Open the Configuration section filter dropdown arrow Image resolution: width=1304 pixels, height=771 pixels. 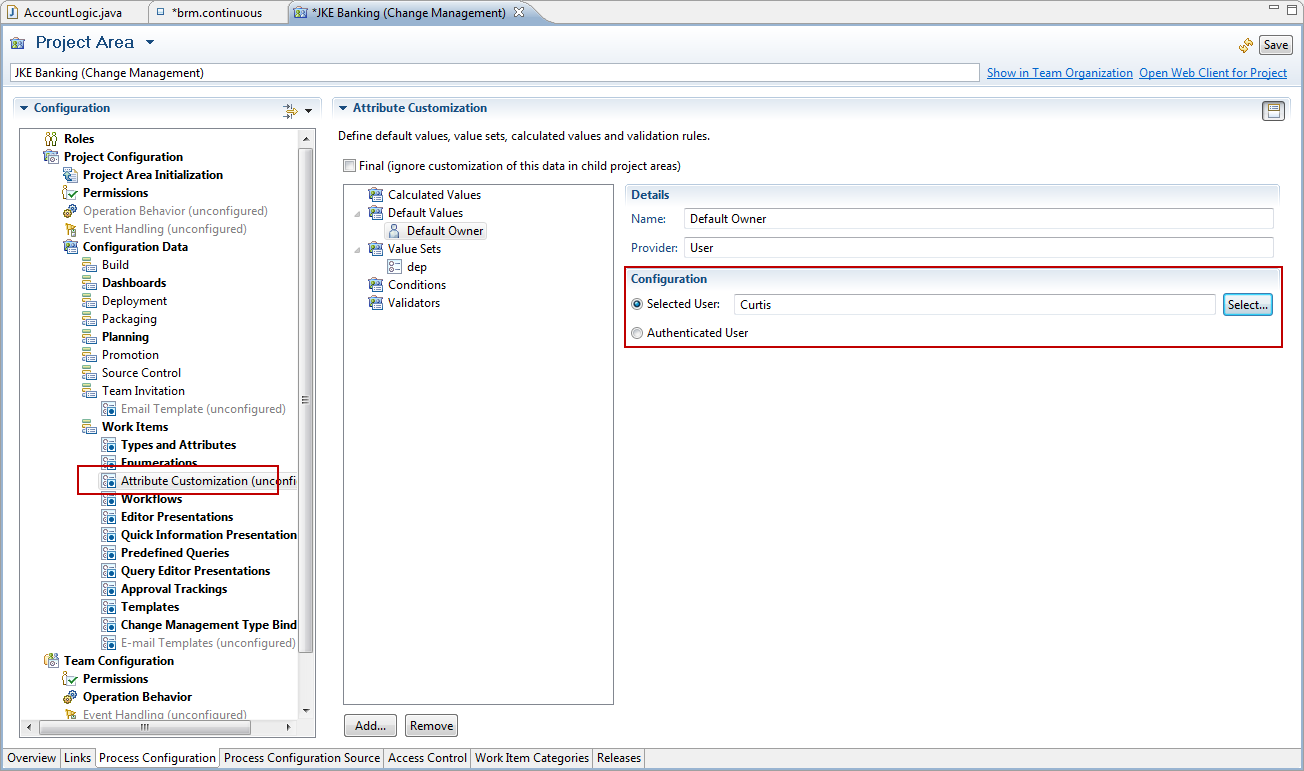[x=308, y=111]
